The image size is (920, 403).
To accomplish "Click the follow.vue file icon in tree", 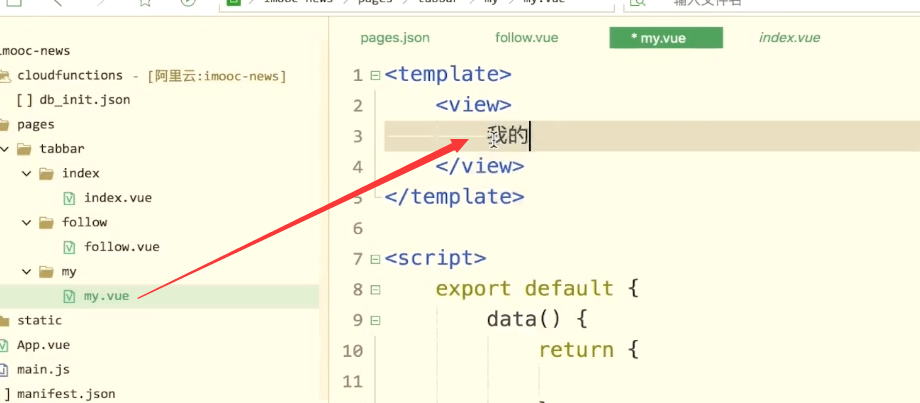I will click(69, 247).
